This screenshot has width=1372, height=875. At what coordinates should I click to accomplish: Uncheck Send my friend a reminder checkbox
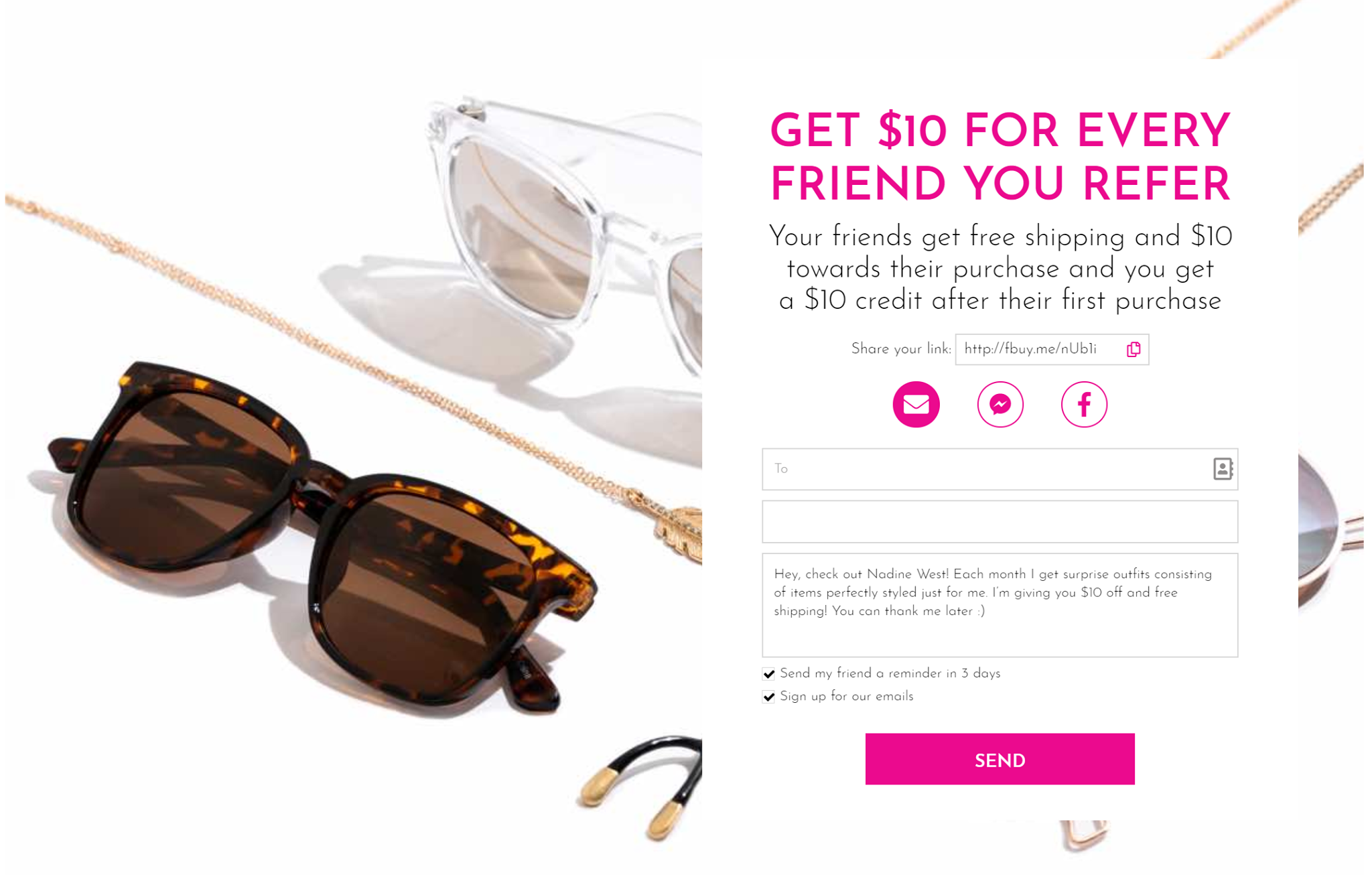tap(768, 673)
